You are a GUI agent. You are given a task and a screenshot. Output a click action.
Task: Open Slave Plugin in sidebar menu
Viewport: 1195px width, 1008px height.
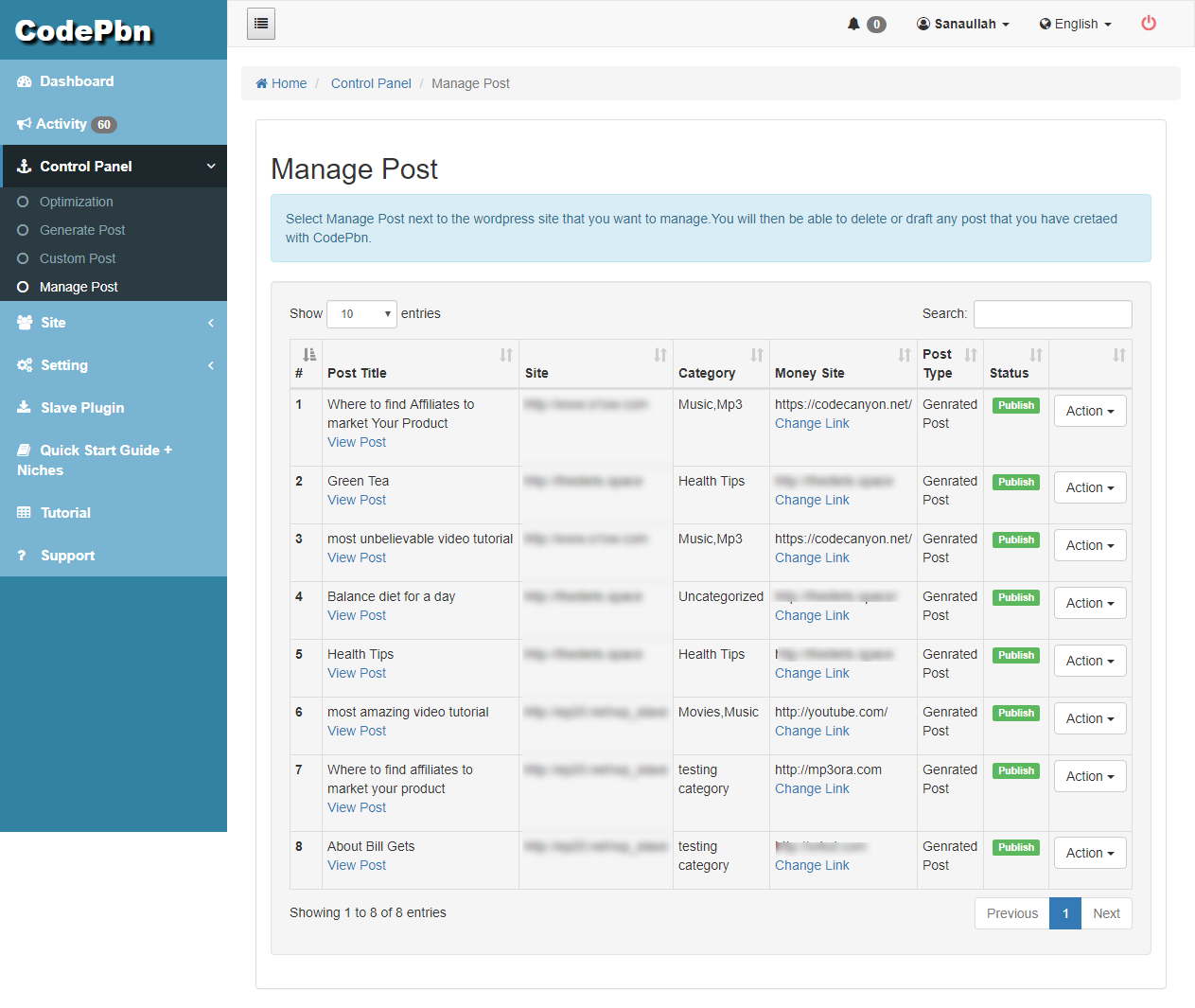tap(82, 408)
